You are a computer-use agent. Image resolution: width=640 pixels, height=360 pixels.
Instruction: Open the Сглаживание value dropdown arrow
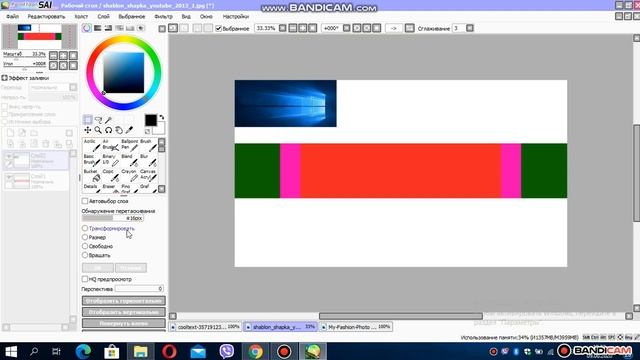pos(470,28)
